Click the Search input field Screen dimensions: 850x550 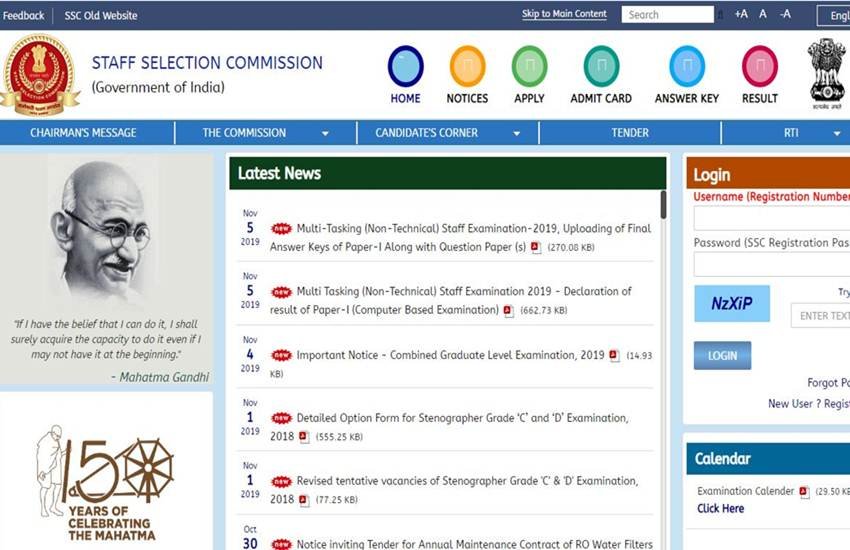click(667, 15)
